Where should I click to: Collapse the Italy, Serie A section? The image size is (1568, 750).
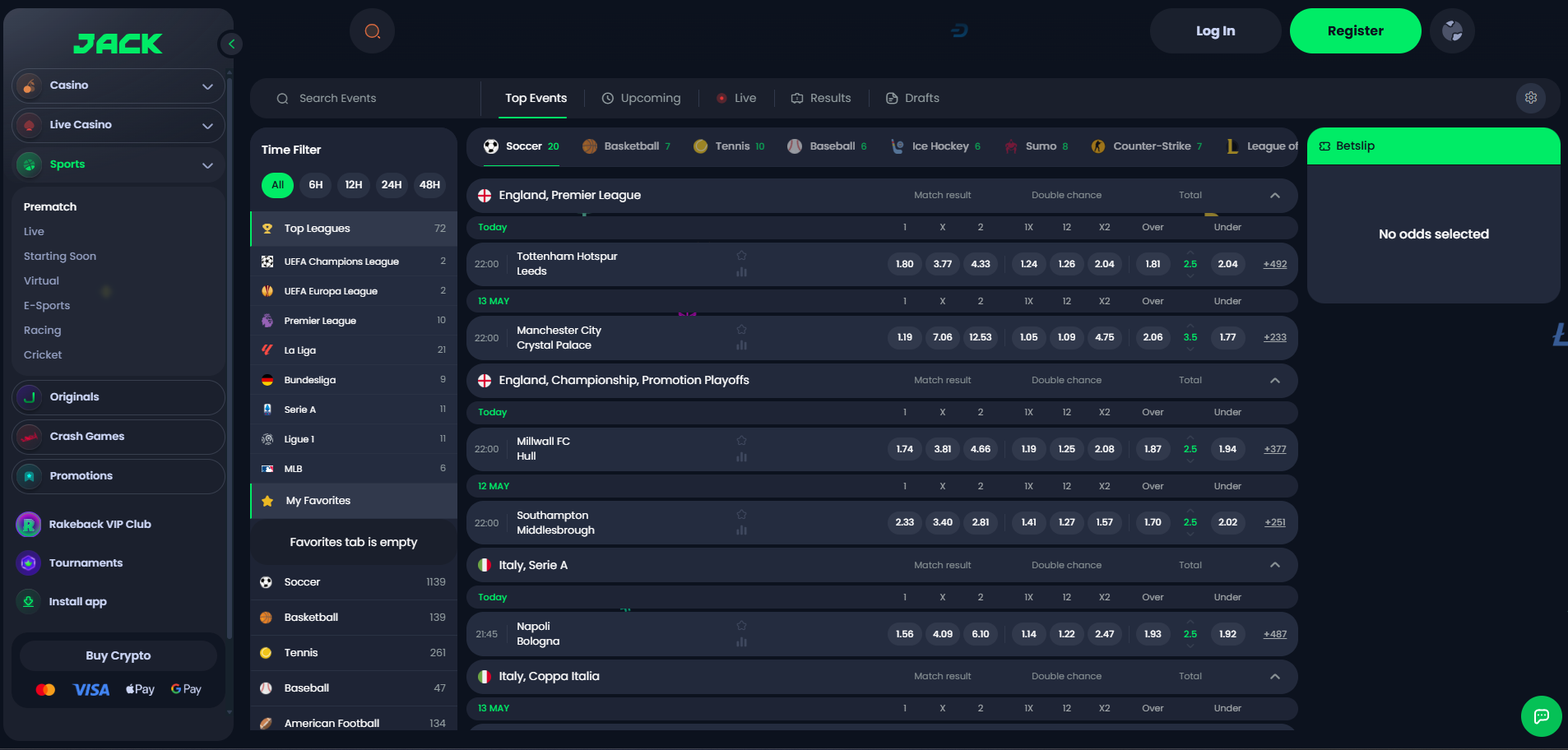pos(1275,565)
